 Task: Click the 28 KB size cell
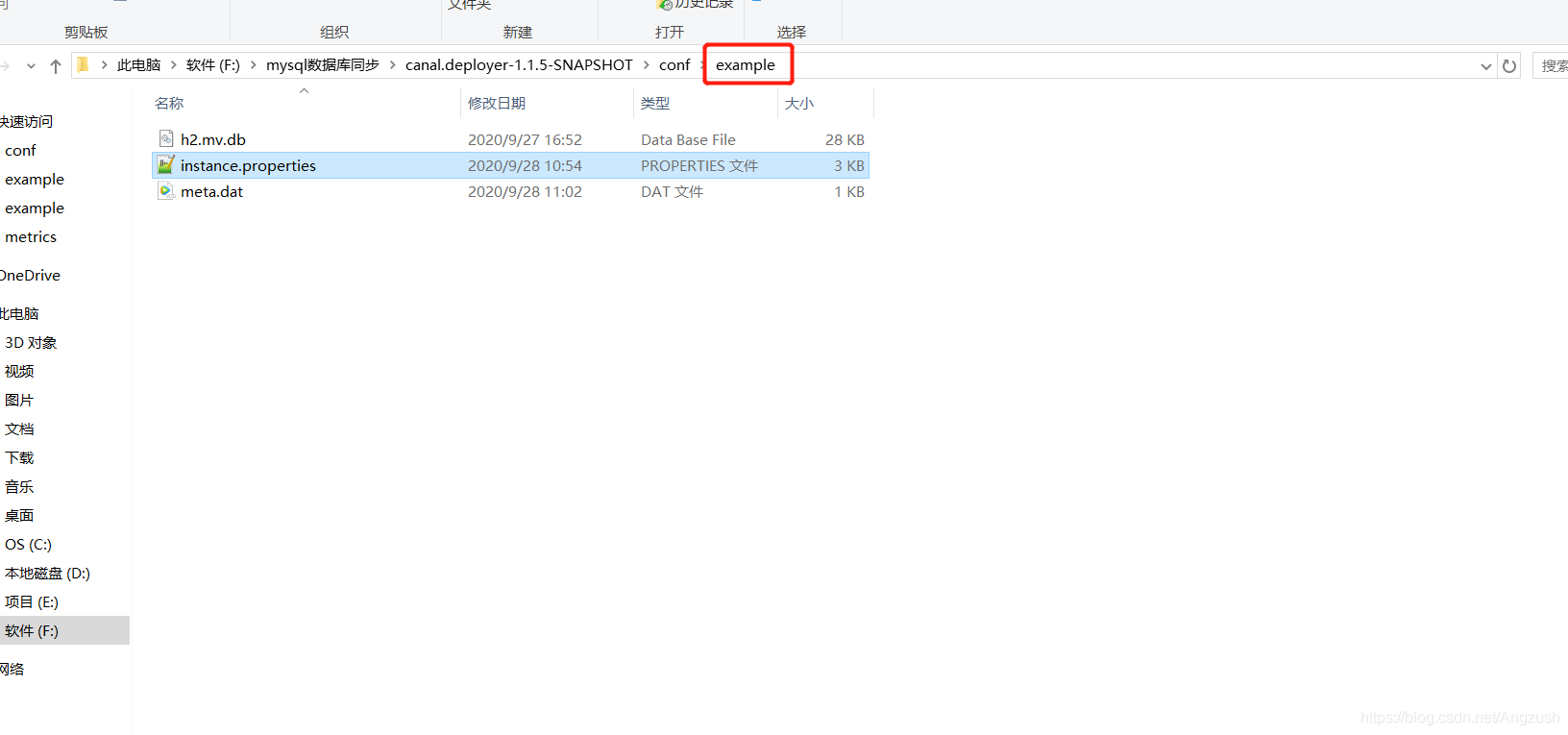[x=845, y=139]
